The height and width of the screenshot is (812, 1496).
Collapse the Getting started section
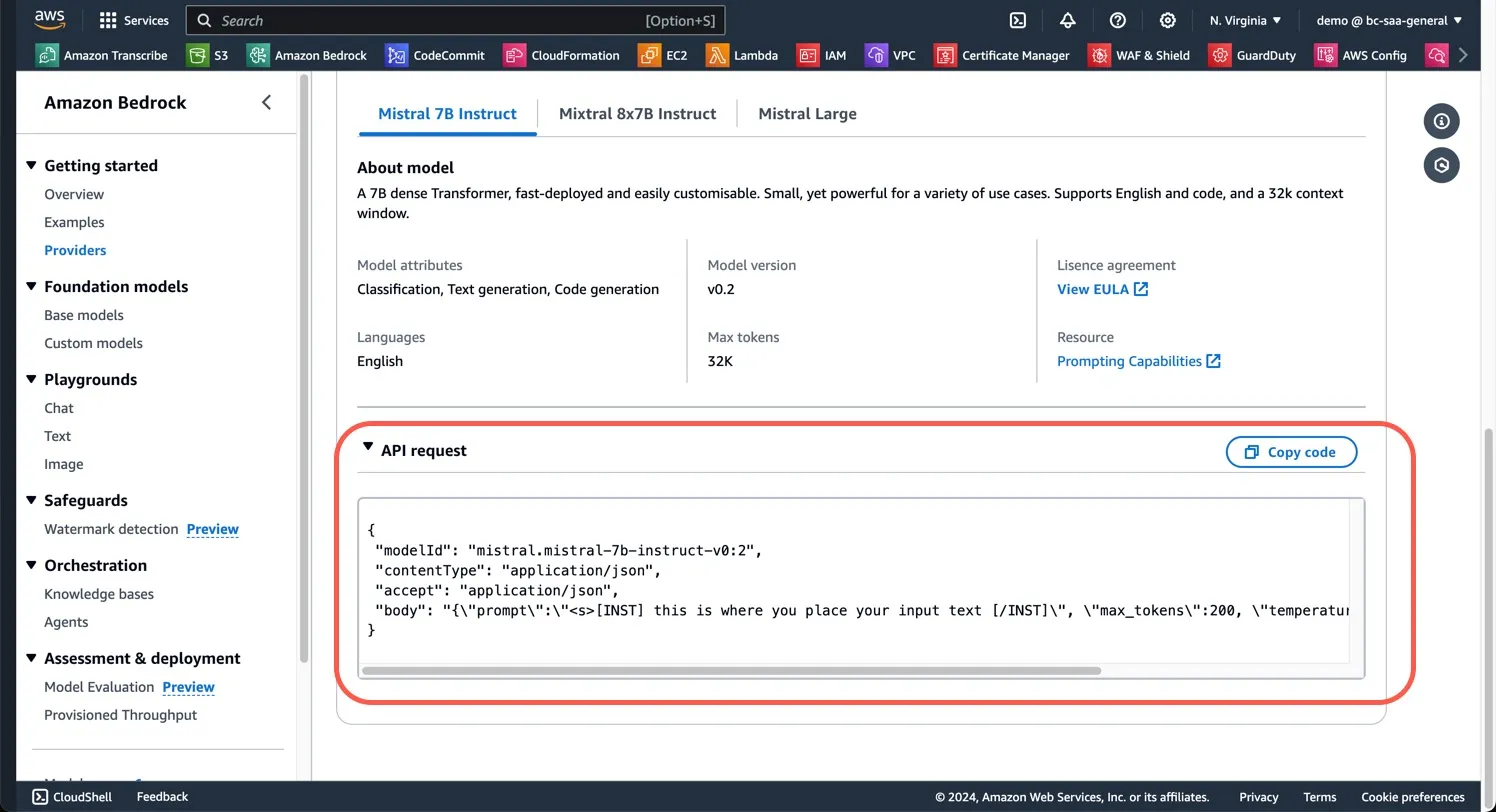(x=31, y=165)
